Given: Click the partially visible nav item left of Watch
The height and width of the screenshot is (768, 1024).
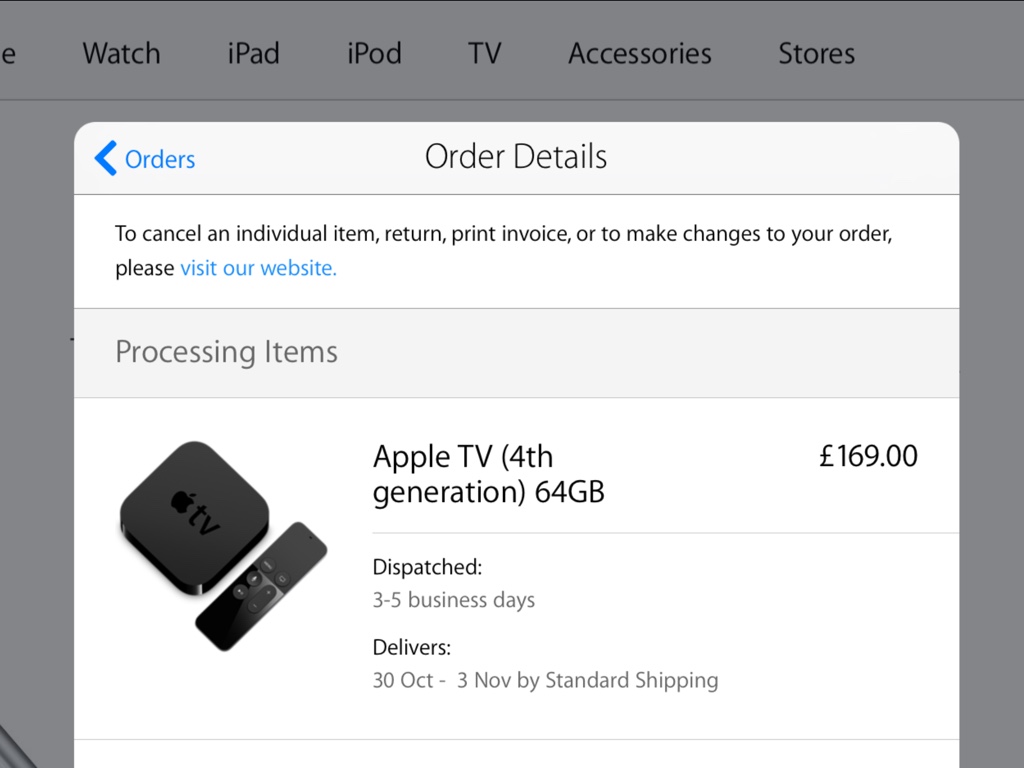Looking at the screenshot, I should coord(8,53).
